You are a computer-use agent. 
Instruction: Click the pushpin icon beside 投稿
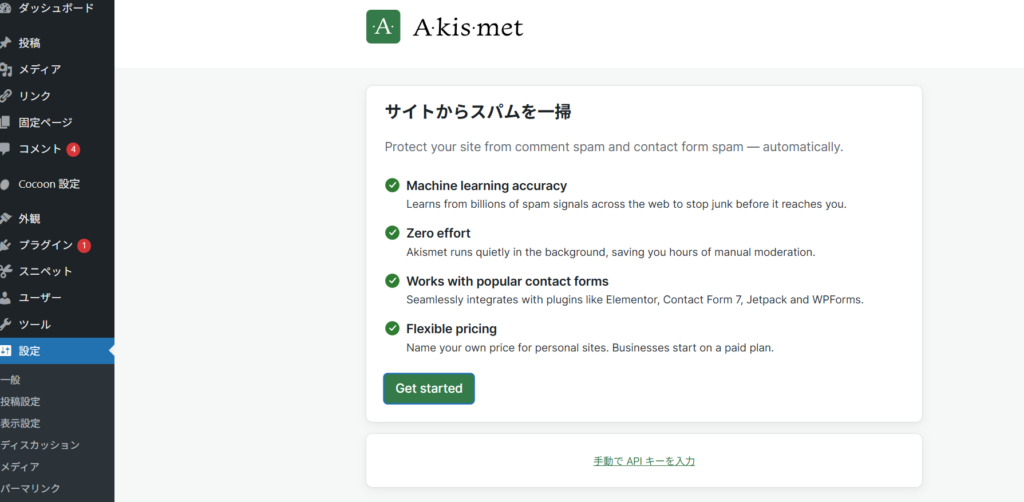[x=6, y=43]
